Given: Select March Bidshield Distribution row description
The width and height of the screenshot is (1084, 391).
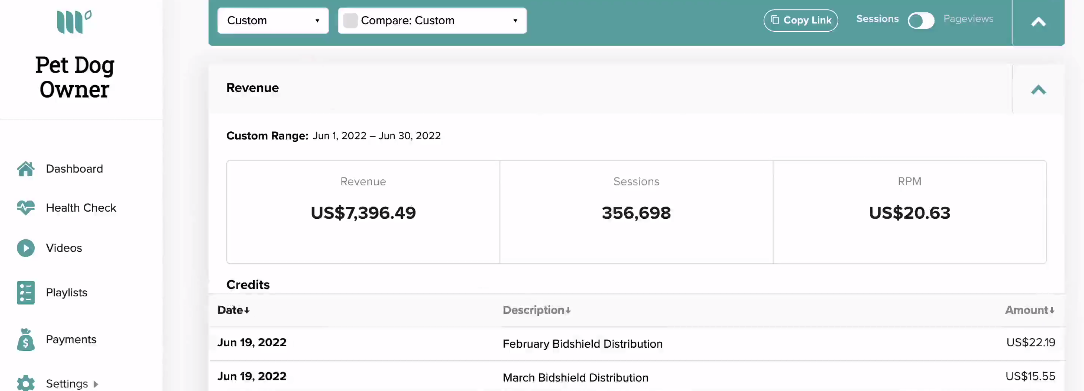Looking at the screenshot, I should pyautogui.click(x=575, y=378).
